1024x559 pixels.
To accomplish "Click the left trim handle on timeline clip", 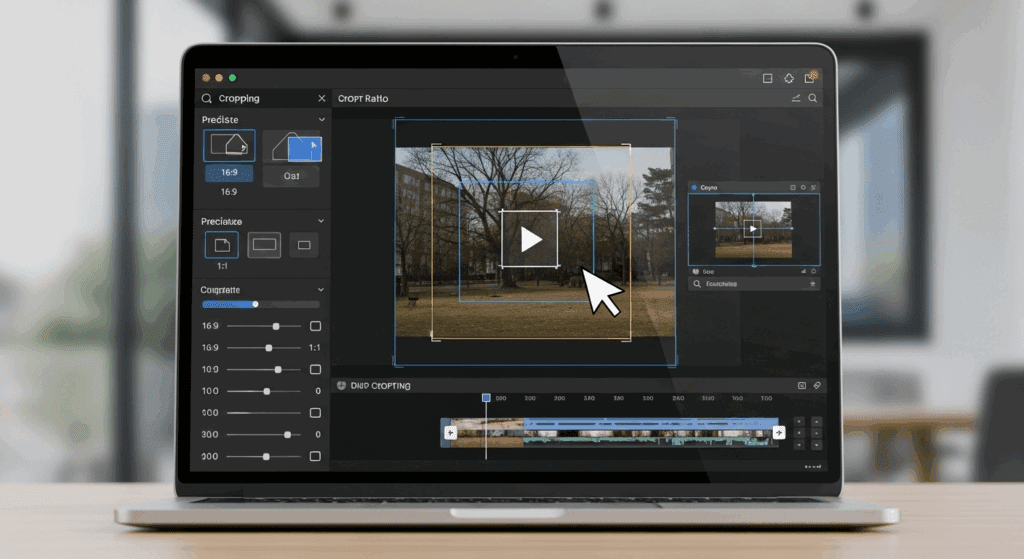I will tap(450, 432).
